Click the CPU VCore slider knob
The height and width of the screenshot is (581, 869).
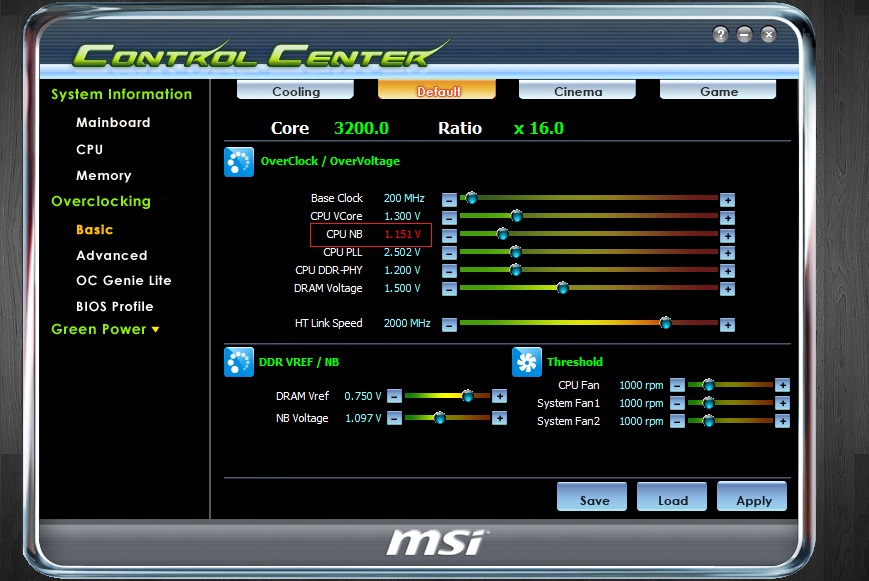coord(517,216)
